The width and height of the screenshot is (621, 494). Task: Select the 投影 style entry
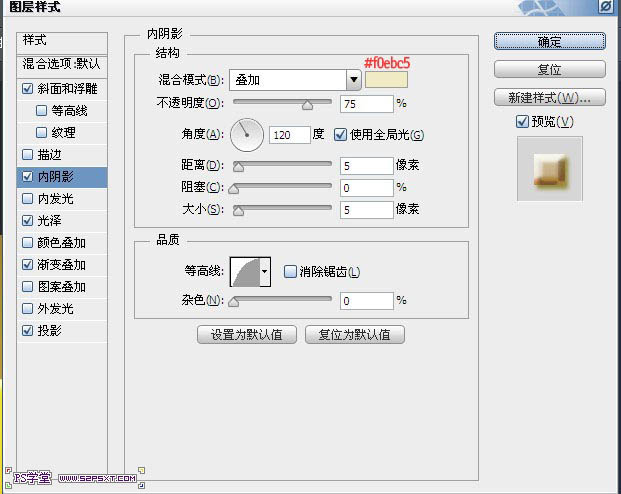(49, 331)
